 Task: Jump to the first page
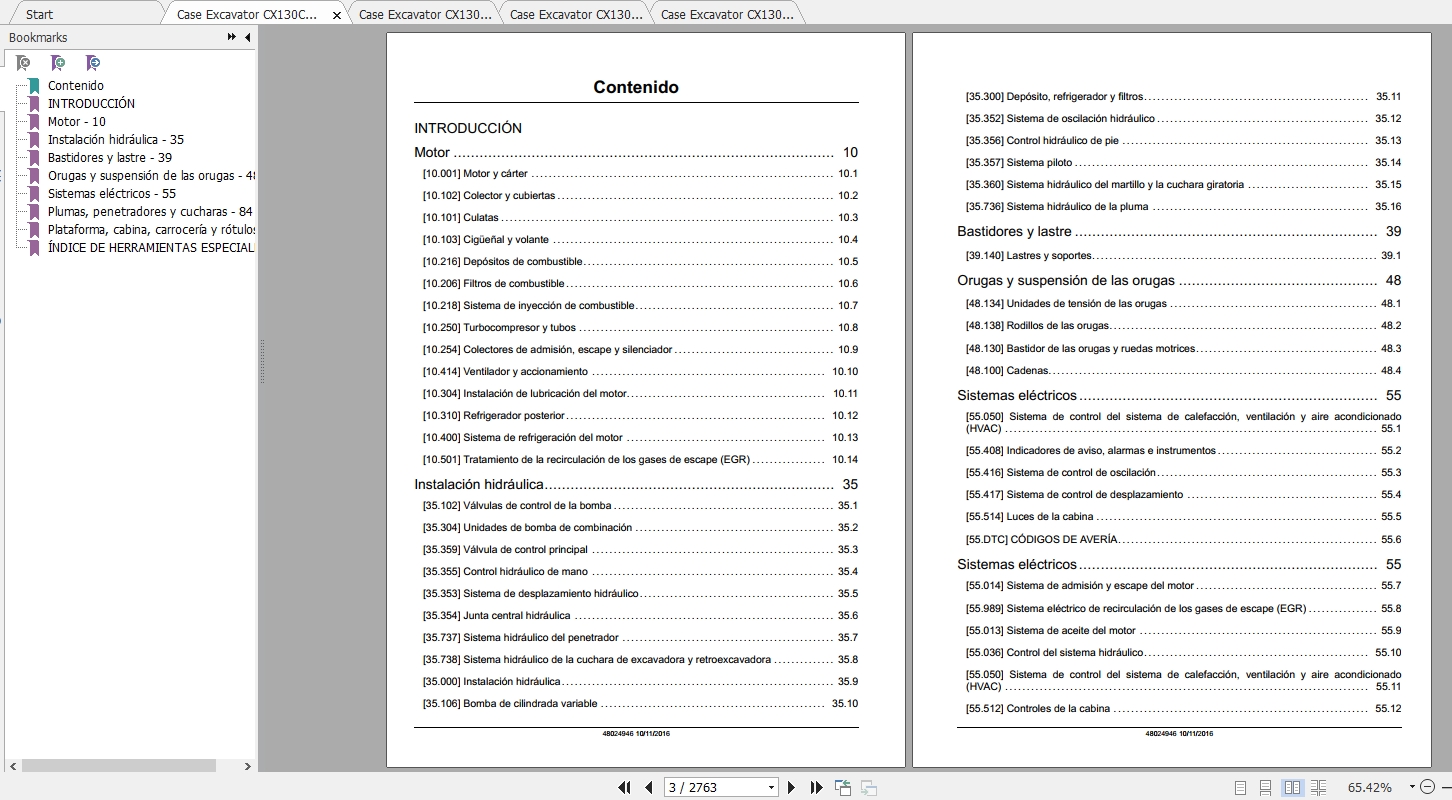tap(625, 787)
